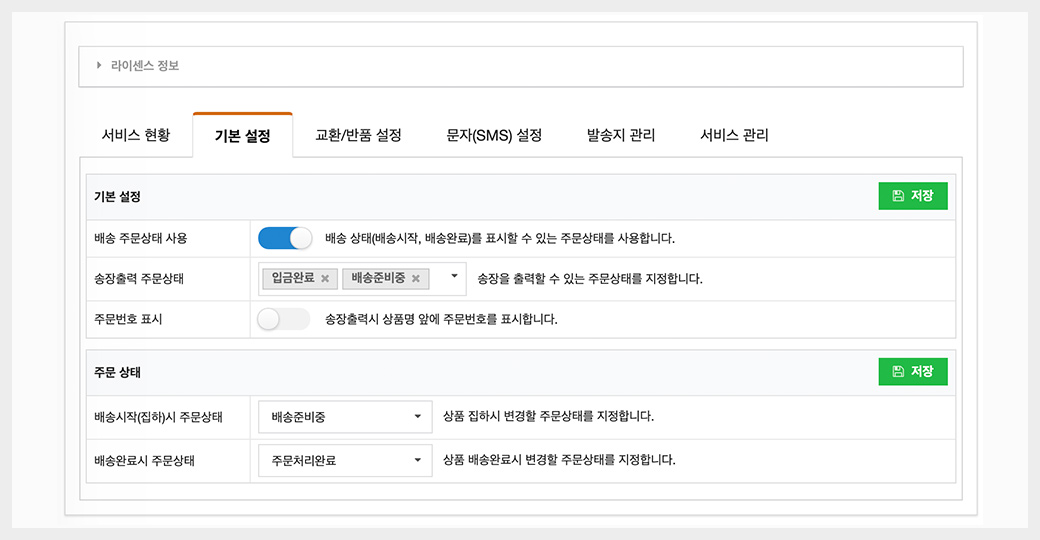Image resolution: width=1040 pixels, height=540 pixels.
Task: Open the 배송시작(집하)시 주문상태 dropdown
Action: 345,416
